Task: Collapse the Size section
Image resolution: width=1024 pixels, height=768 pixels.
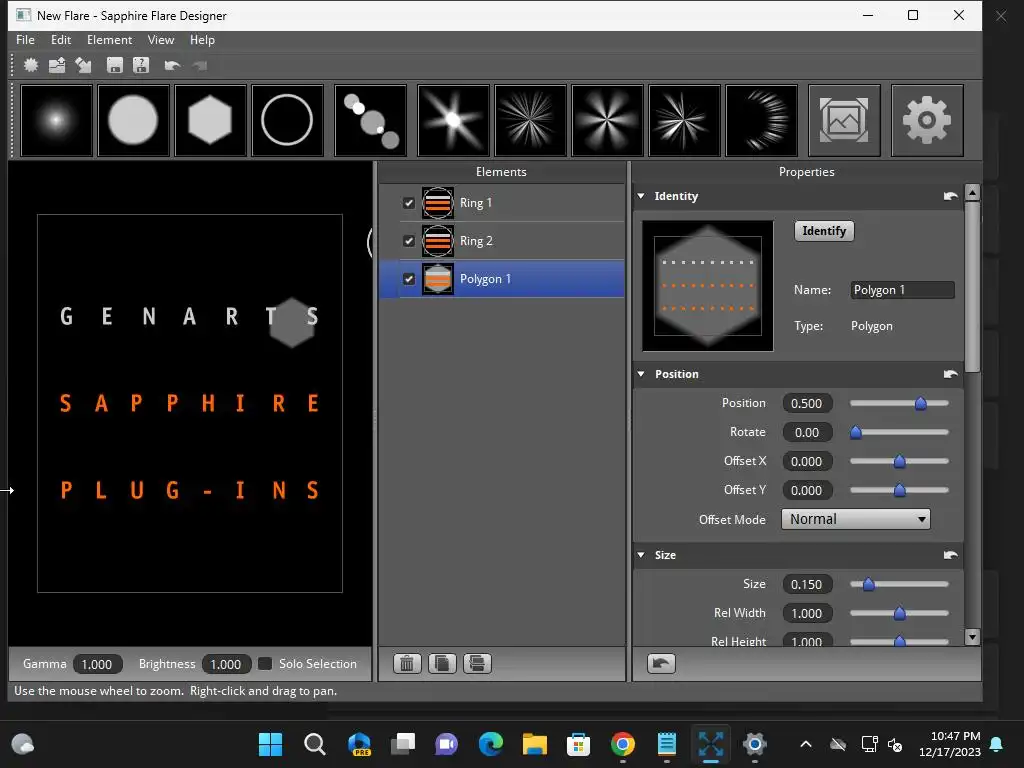Action: pos(641,555)
